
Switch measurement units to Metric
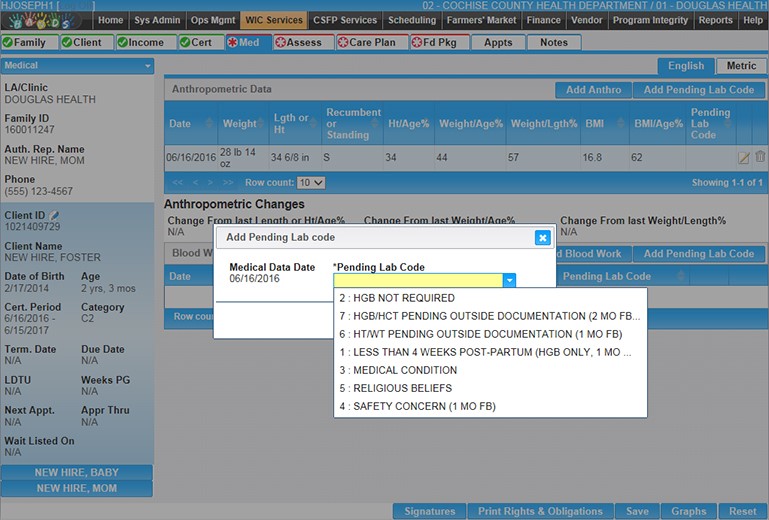741,66
